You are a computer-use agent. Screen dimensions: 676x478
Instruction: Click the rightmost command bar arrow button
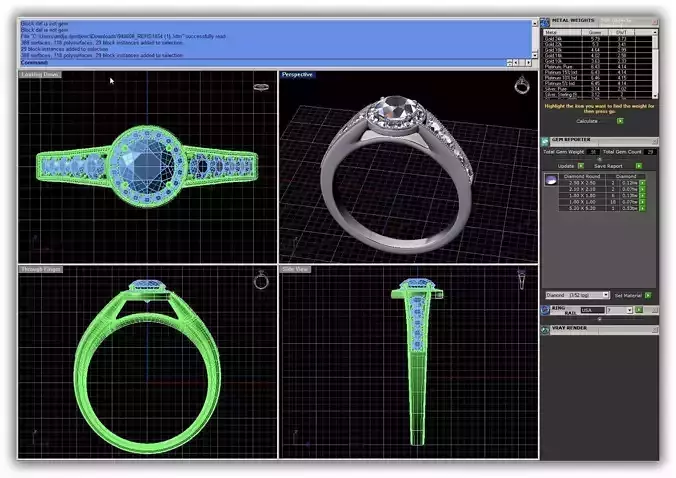click(x=529, y=63)
